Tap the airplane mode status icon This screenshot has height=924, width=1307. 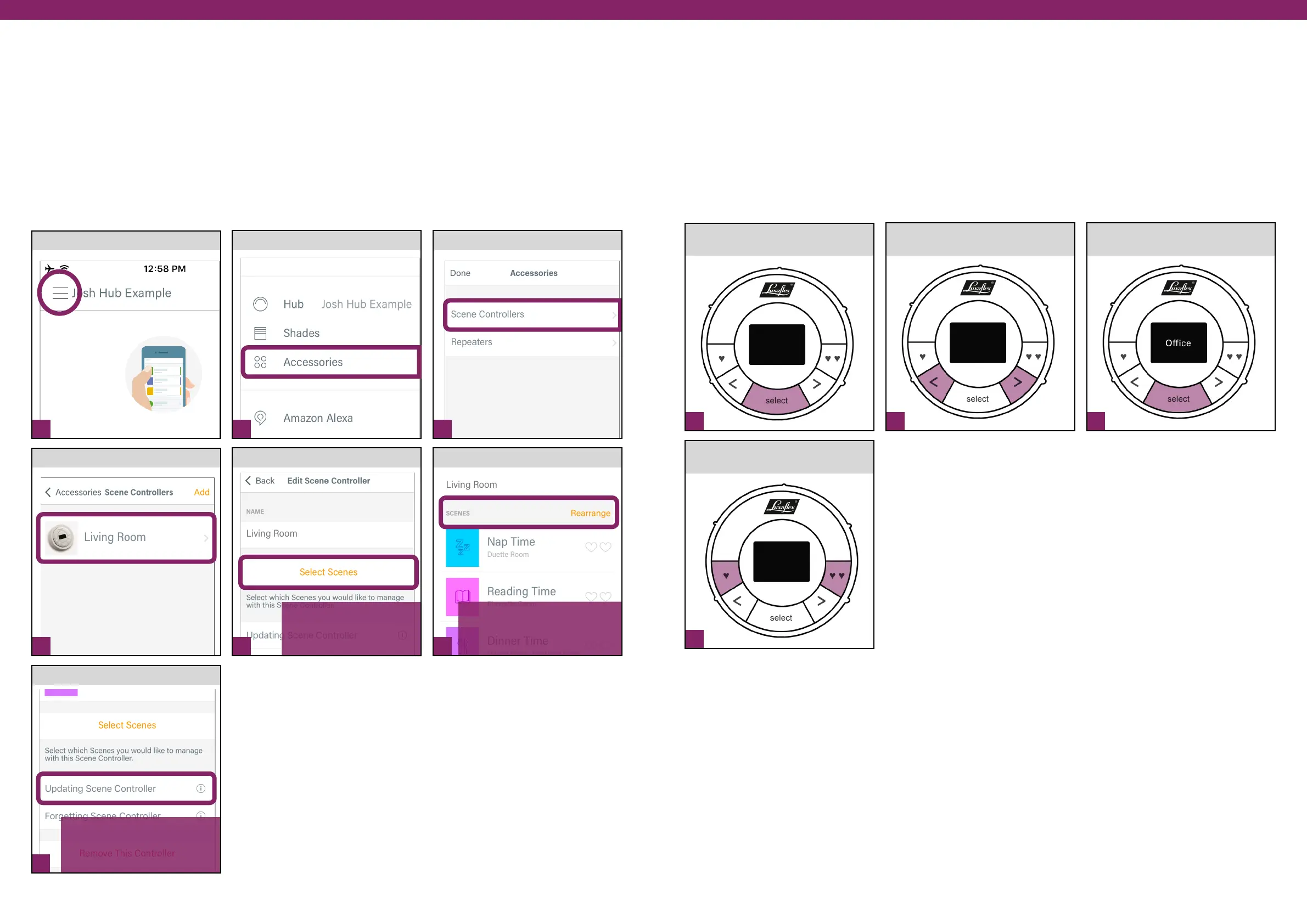(49, 268)
